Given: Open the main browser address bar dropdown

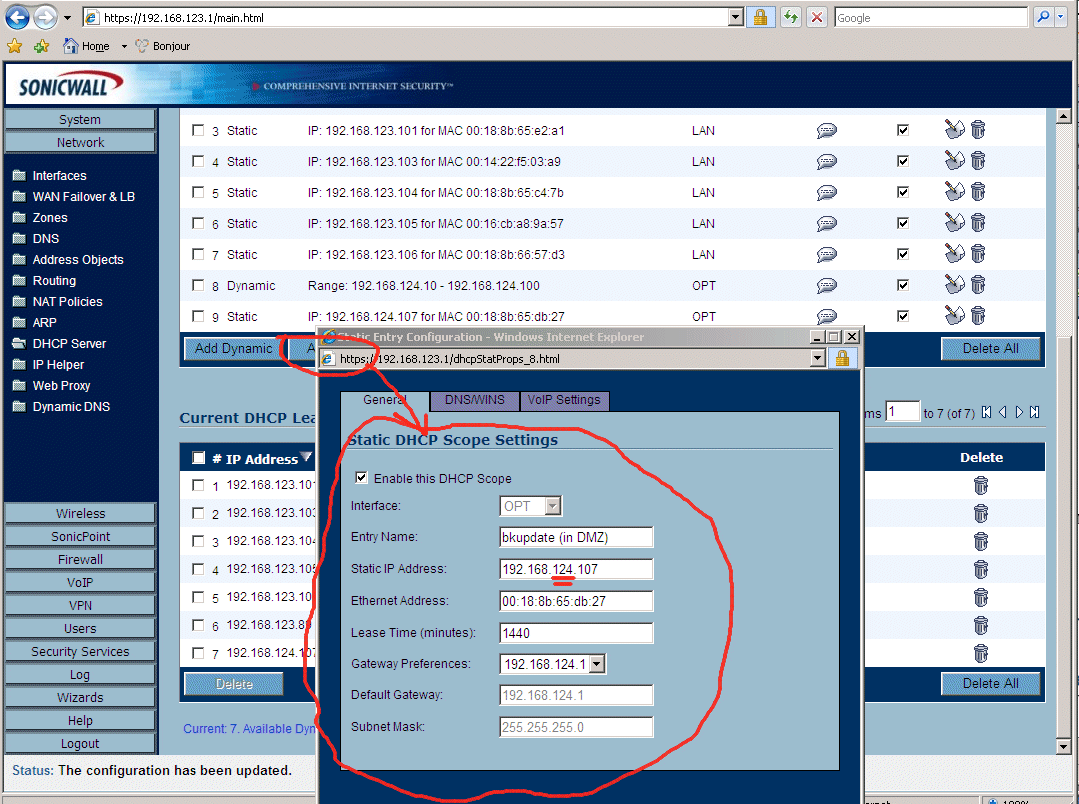Looking at the screenshot, I should (x=736, y=17).
